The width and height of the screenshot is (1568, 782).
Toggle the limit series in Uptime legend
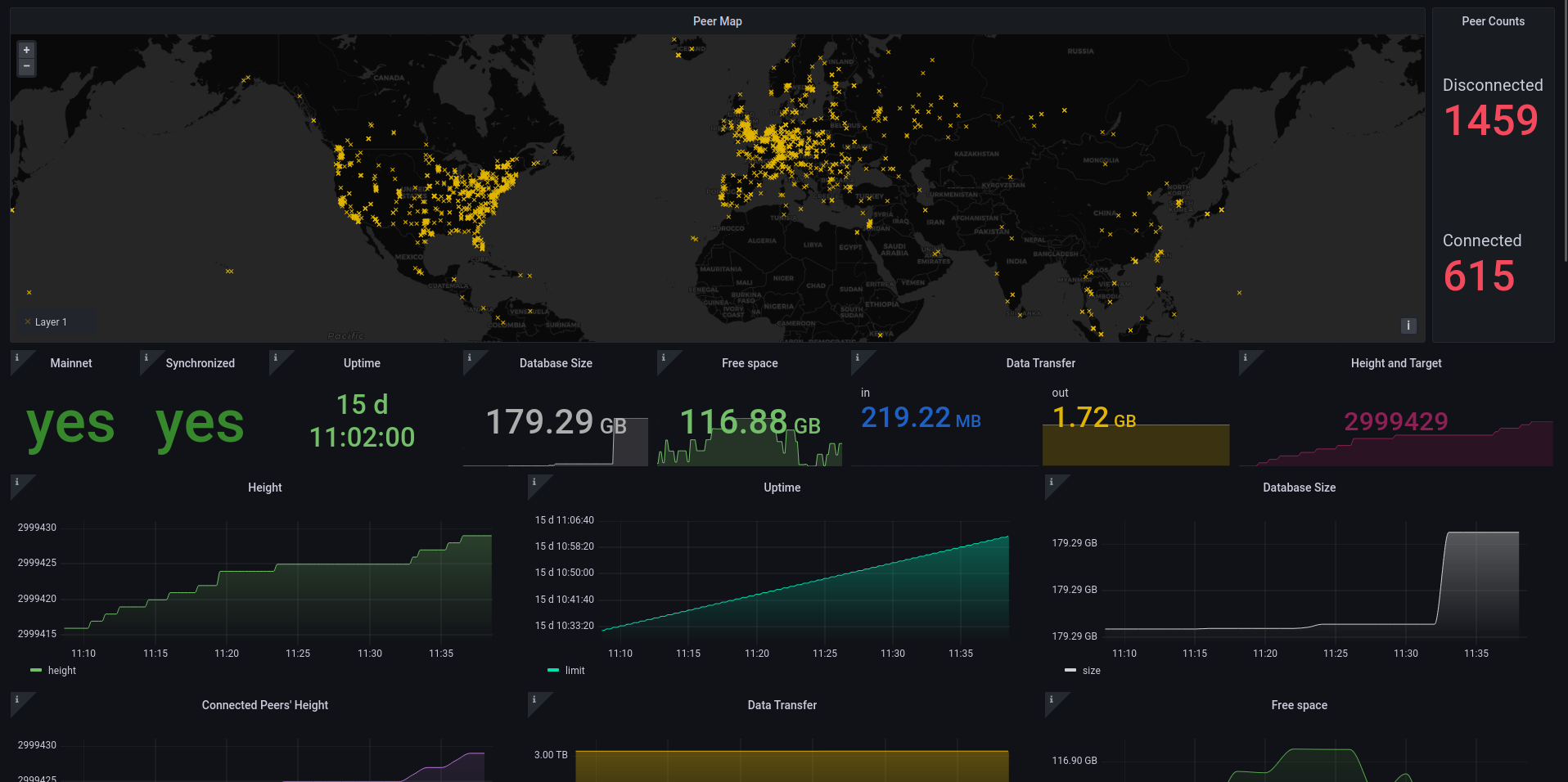[x=574, y=671]
